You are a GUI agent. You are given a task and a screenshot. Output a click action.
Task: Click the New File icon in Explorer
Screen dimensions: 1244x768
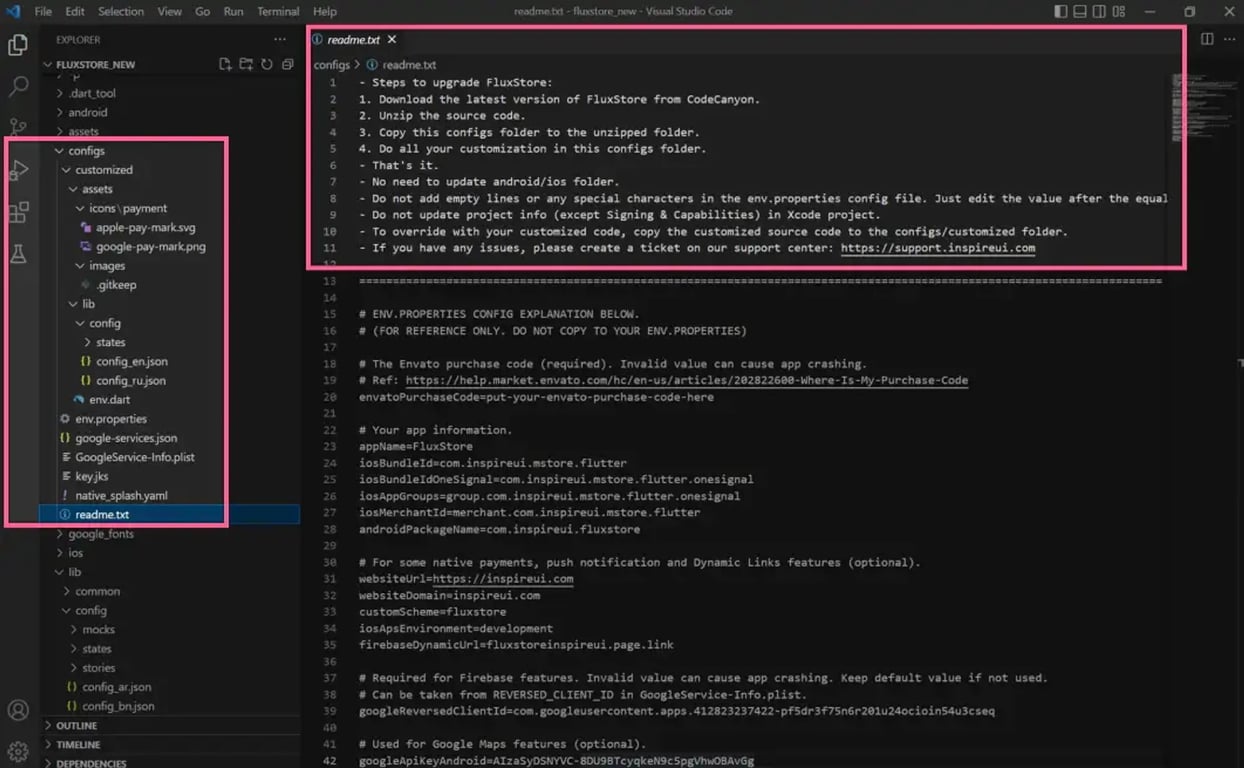[225, 64]
